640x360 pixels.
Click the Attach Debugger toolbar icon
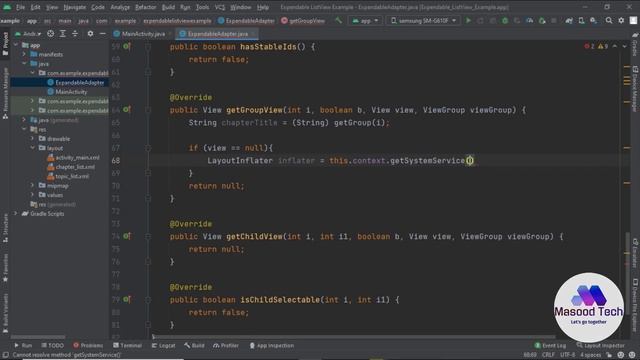click(x=542, y=20)
